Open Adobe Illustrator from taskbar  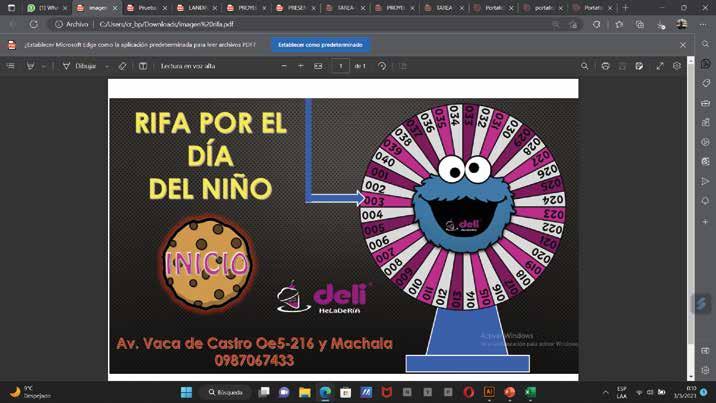coord(489,392)
